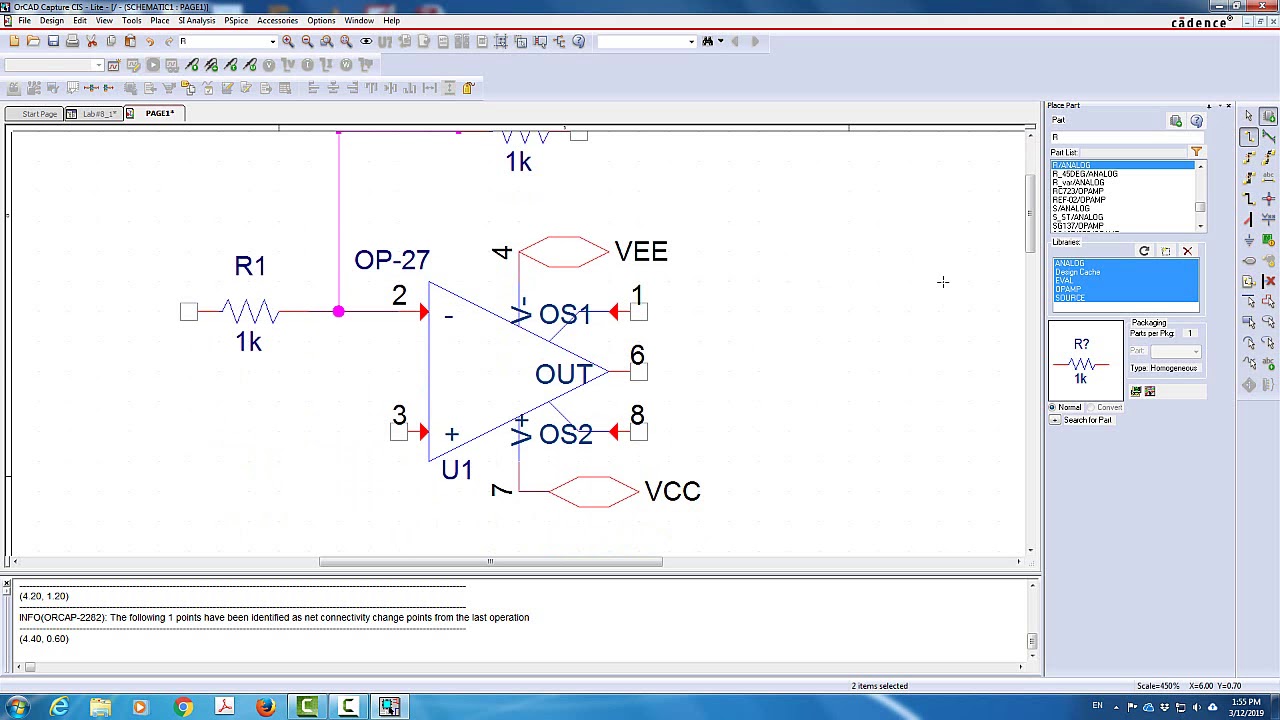This screenshot has height=720, width=1280.
Task: Select the Normal radio button
Action: tap(1053, 407)
